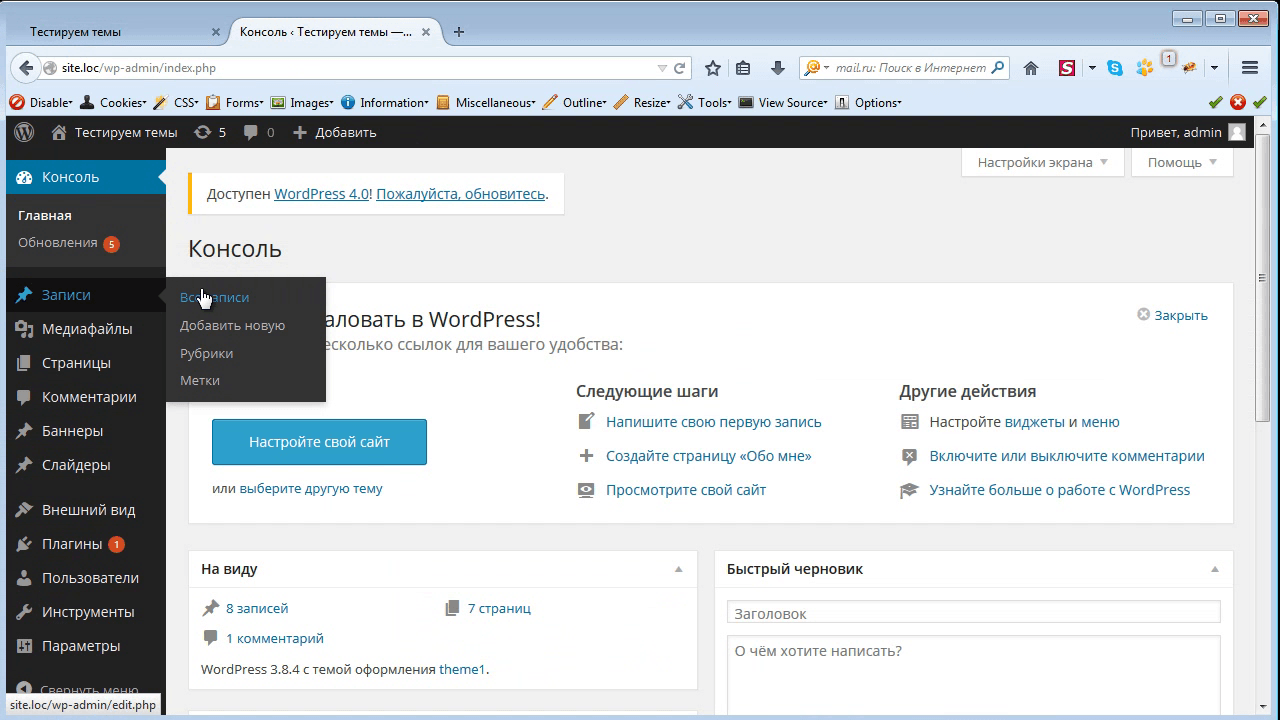
Task: Open the Outline dropdown in Web Developer toolbar
Action: 575,102
